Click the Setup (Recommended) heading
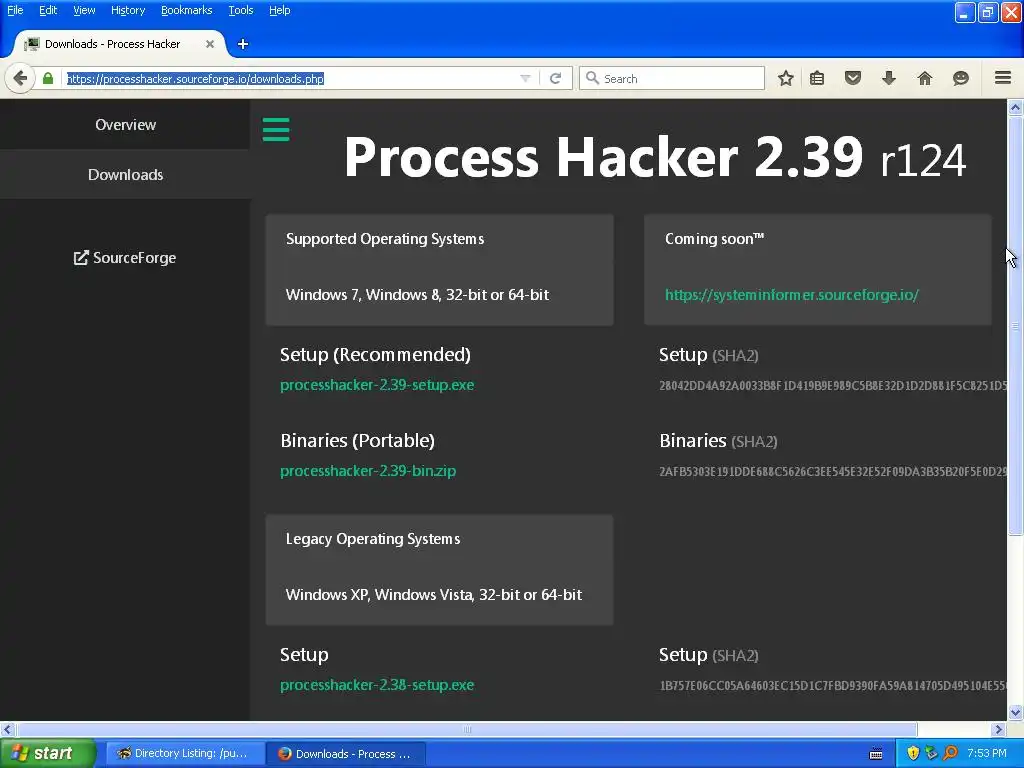This screenshot has height=768, width=1024. (376, 355)
